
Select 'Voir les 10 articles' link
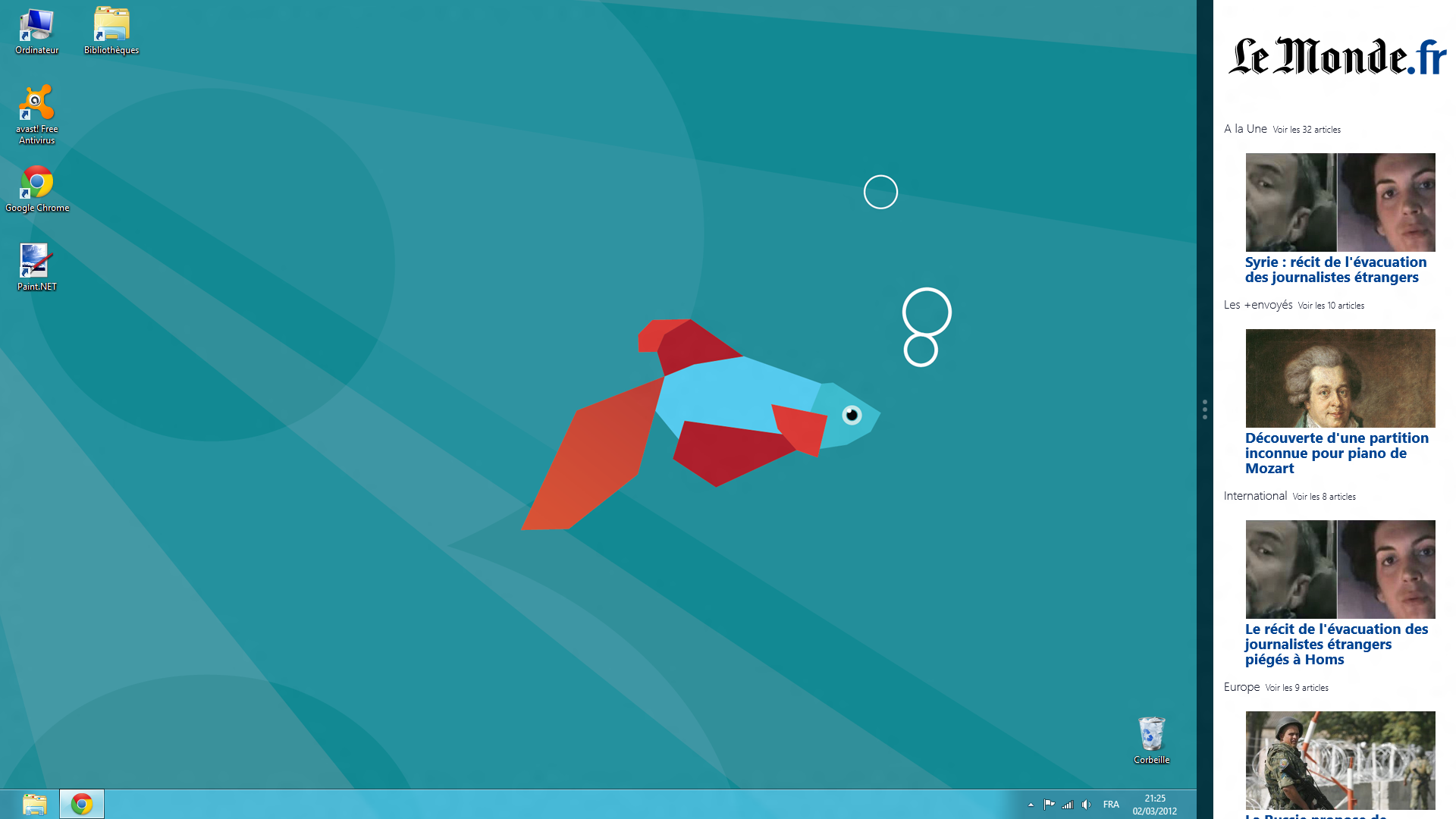1331,306
